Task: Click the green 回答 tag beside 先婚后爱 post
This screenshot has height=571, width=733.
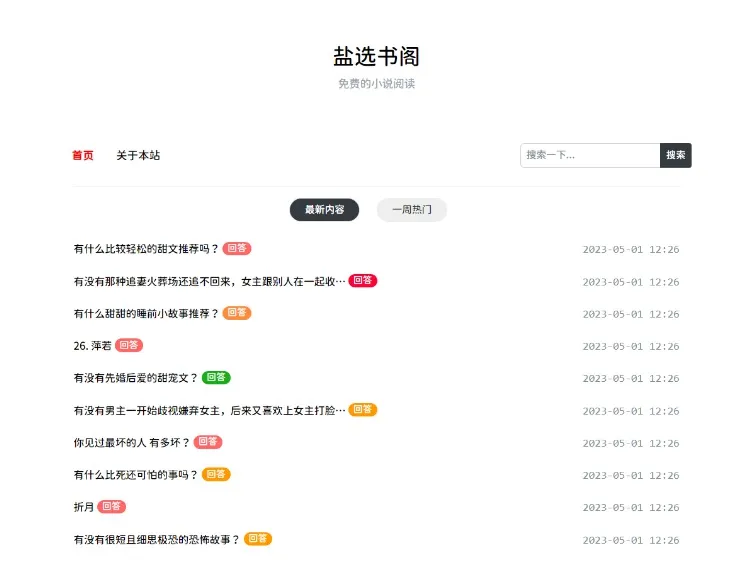Action: pyautogui.click(x=216, y=378)
